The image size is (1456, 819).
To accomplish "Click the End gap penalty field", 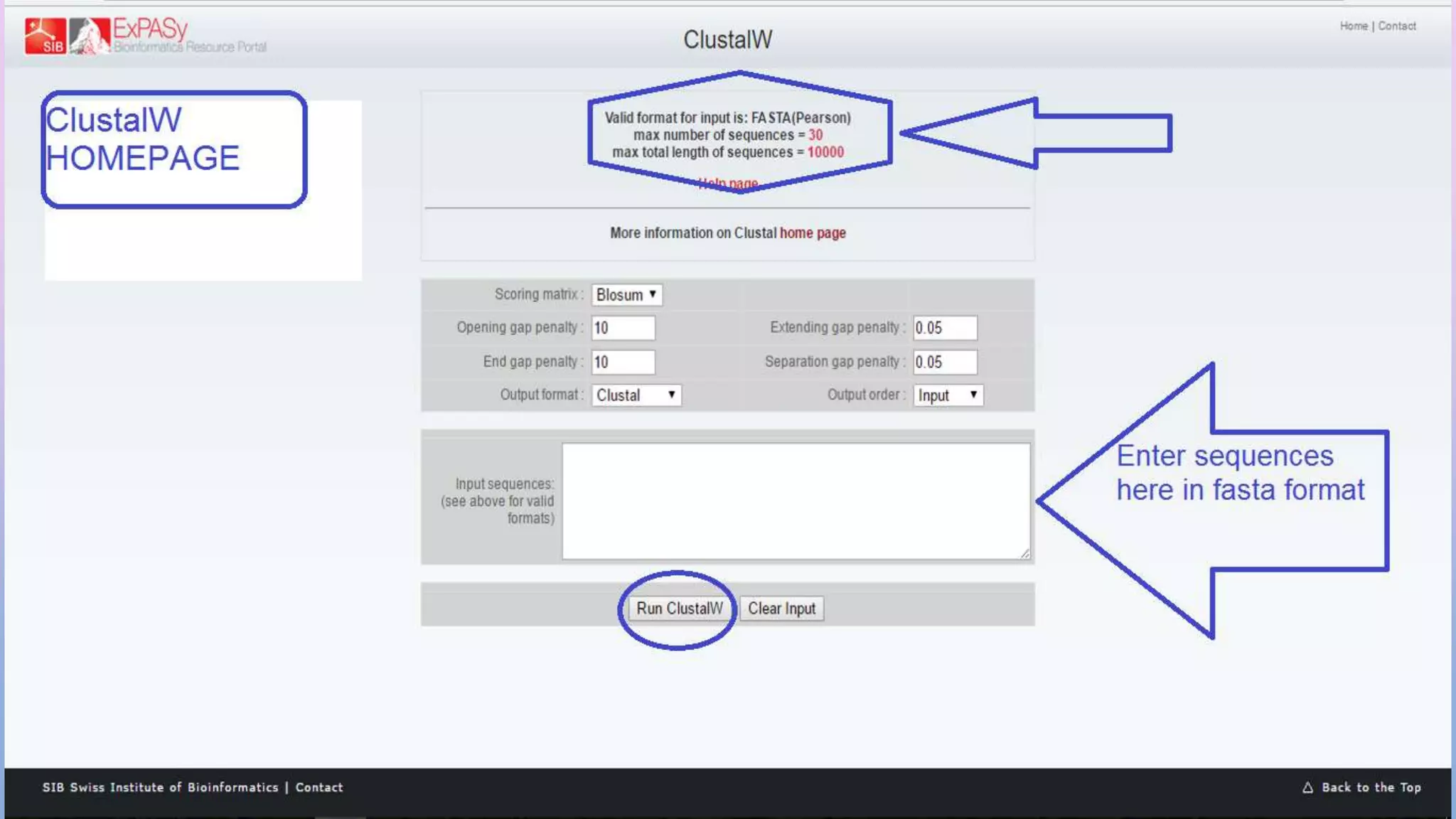I will tap(623, 362).
